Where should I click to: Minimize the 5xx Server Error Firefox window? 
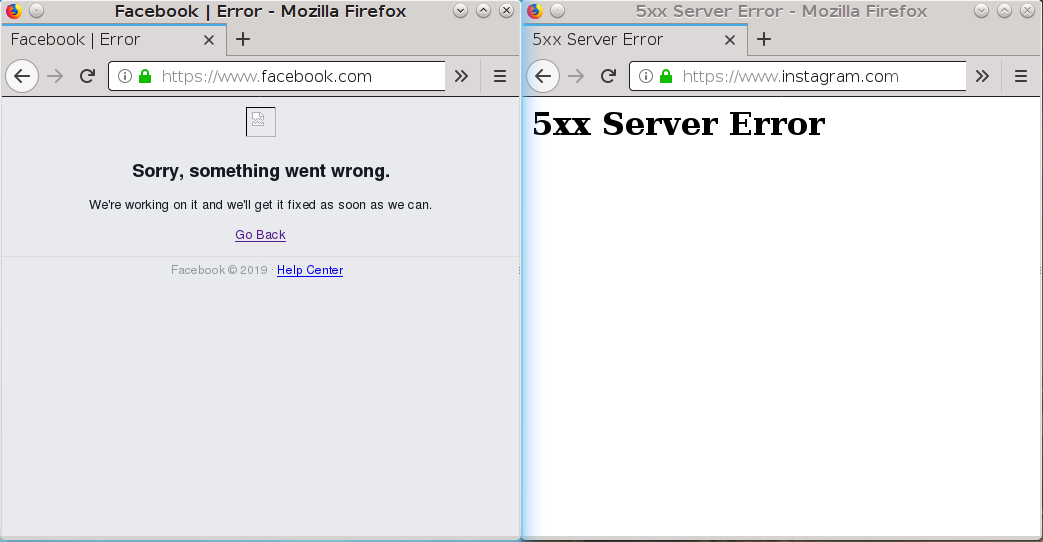[981, 11]
